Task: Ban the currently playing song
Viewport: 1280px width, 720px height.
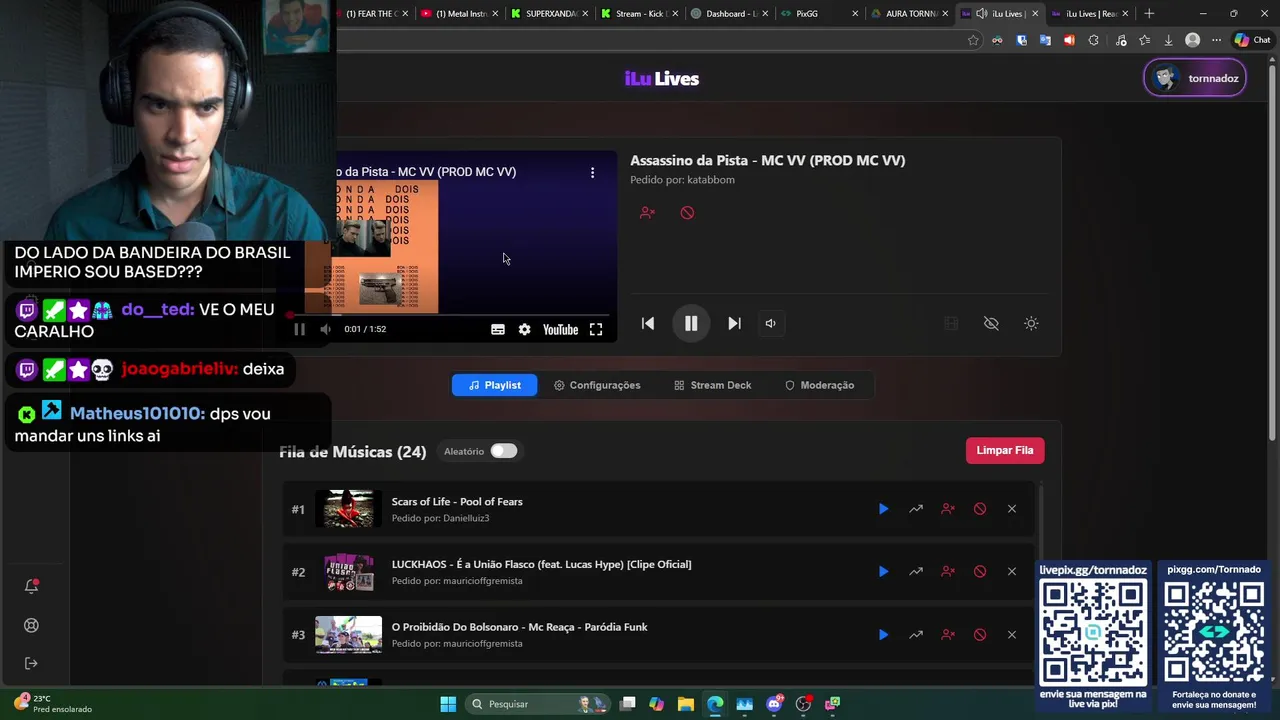Action: [687, 213]
